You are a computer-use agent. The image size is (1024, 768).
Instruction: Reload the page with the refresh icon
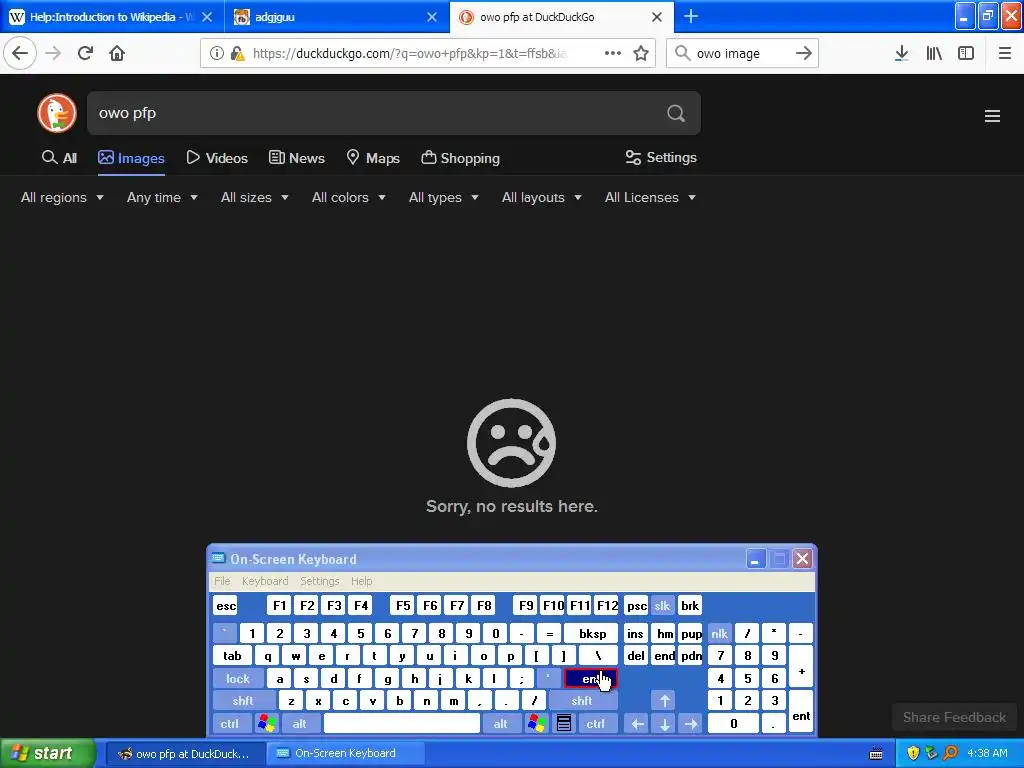(85, 54)
